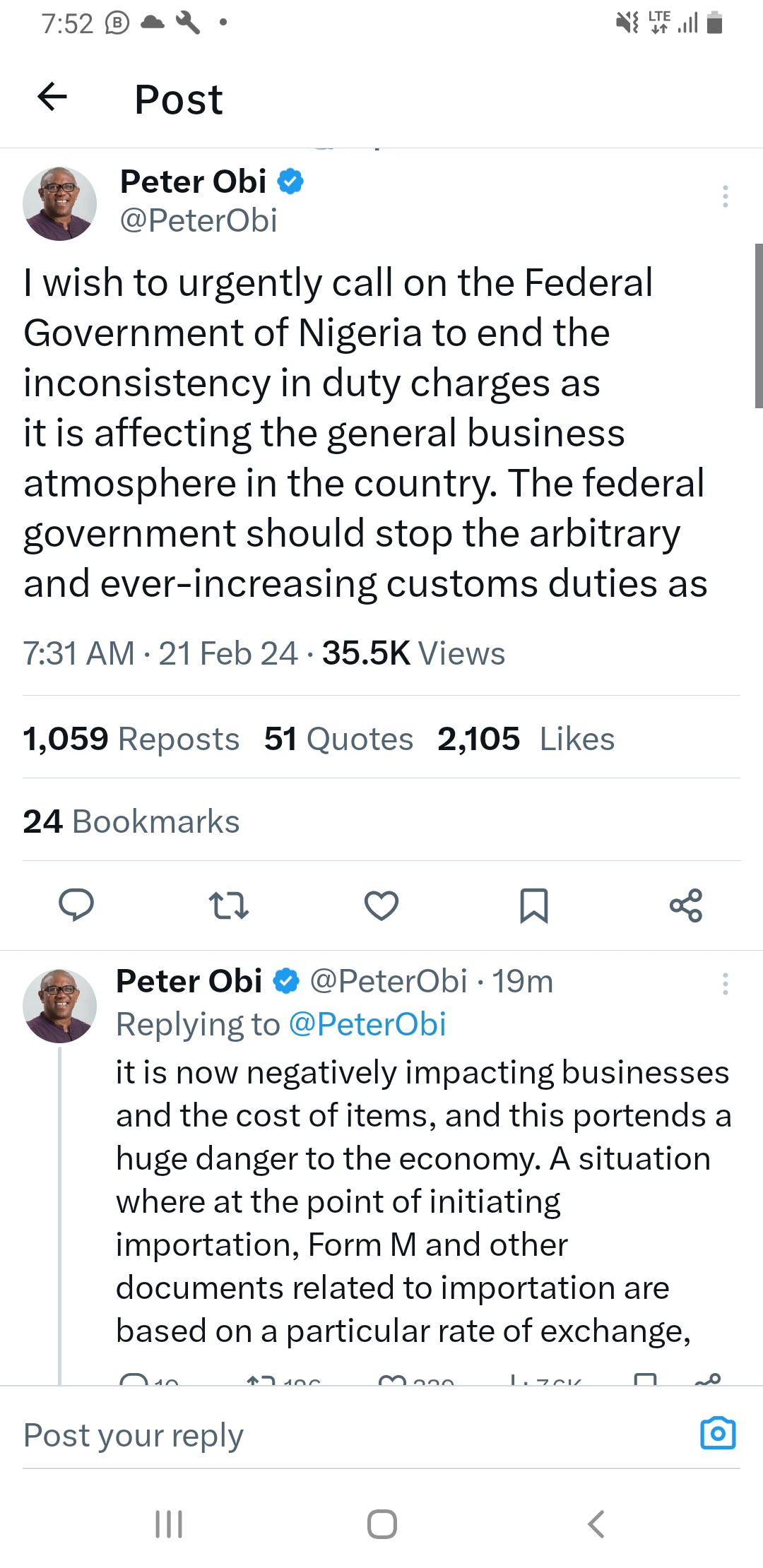The image size is (763, 1568).
Task: Tap the repost arrows icon
Action: tap(229, 905)
